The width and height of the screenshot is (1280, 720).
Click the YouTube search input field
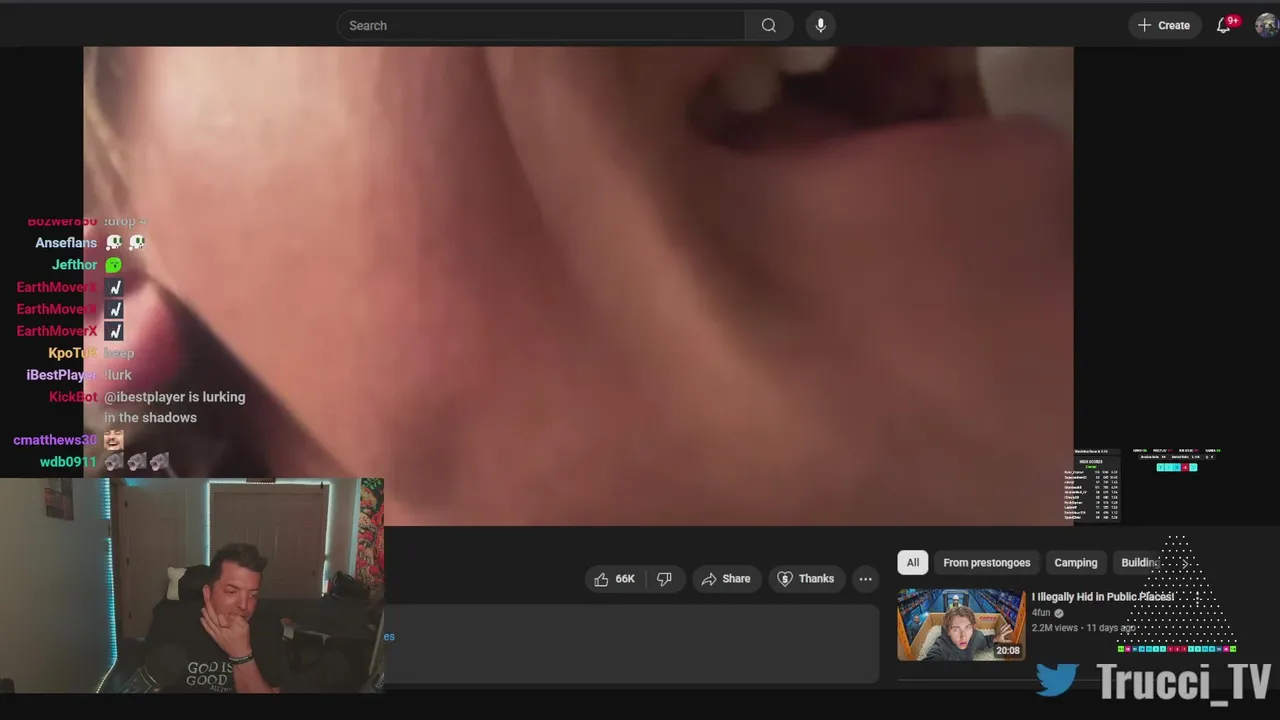[541, 25]
